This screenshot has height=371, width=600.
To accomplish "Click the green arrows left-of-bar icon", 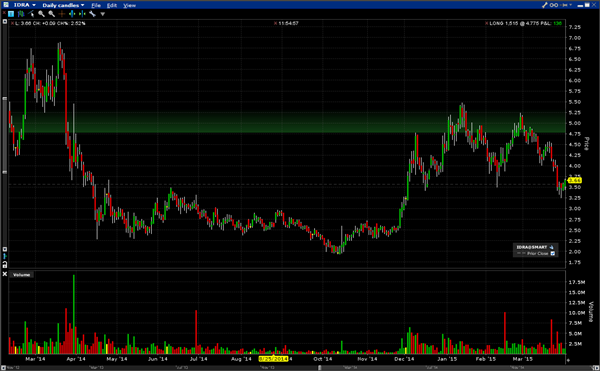I will tap(72, 14).
